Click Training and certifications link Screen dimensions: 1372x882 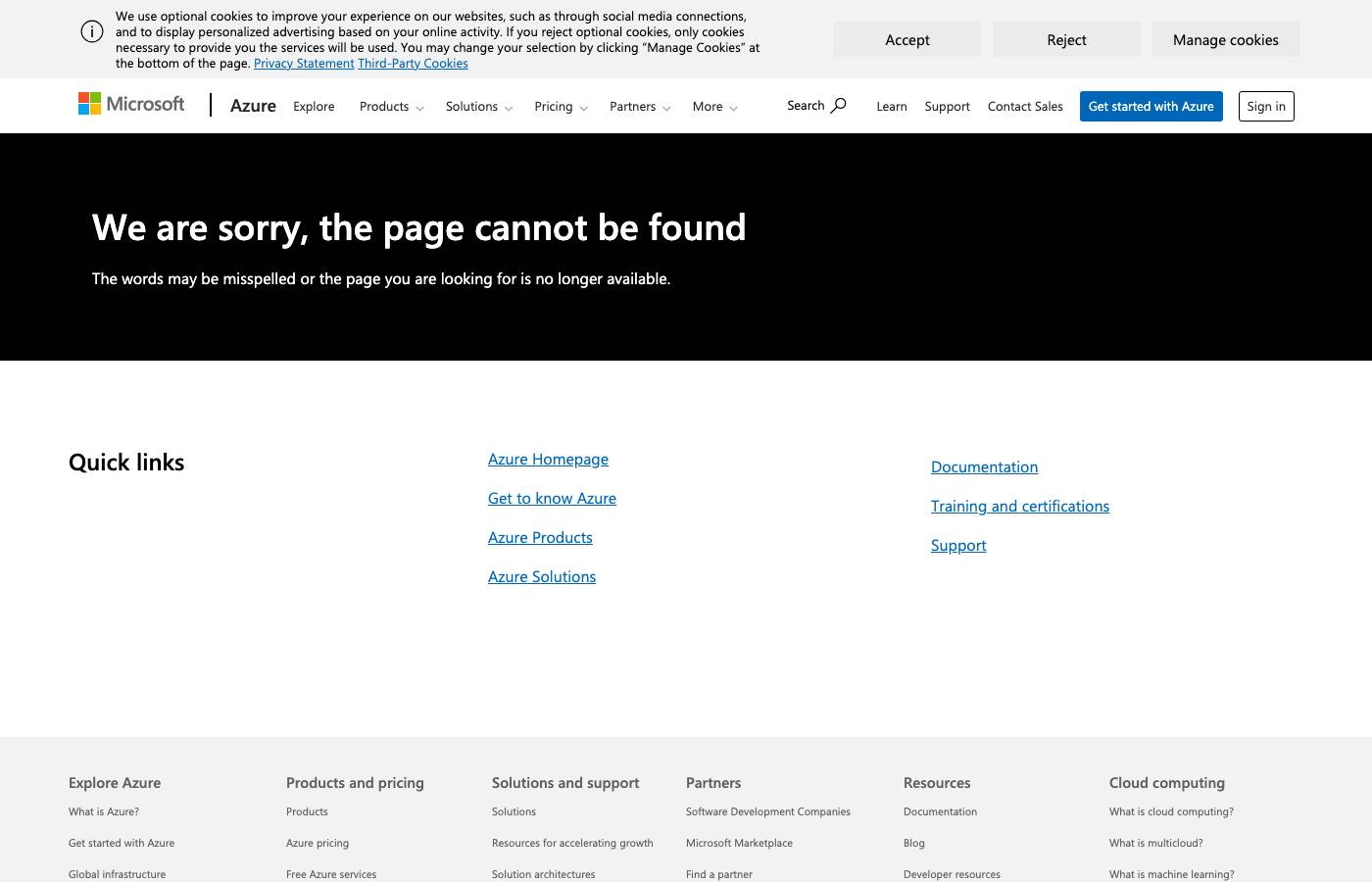[1020, 506]
